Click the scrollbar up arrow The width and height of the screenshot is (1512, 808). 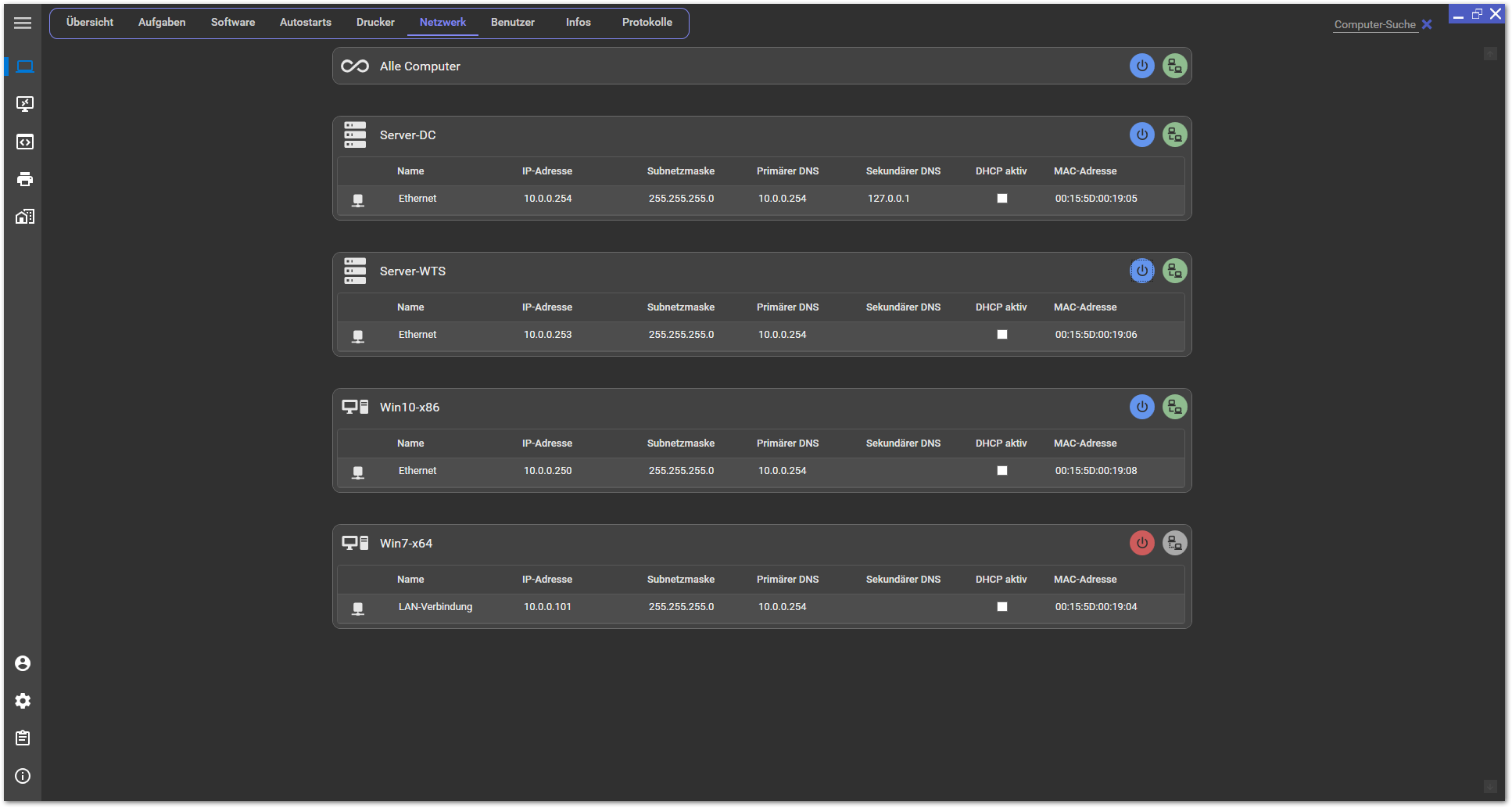point(1490,53)
